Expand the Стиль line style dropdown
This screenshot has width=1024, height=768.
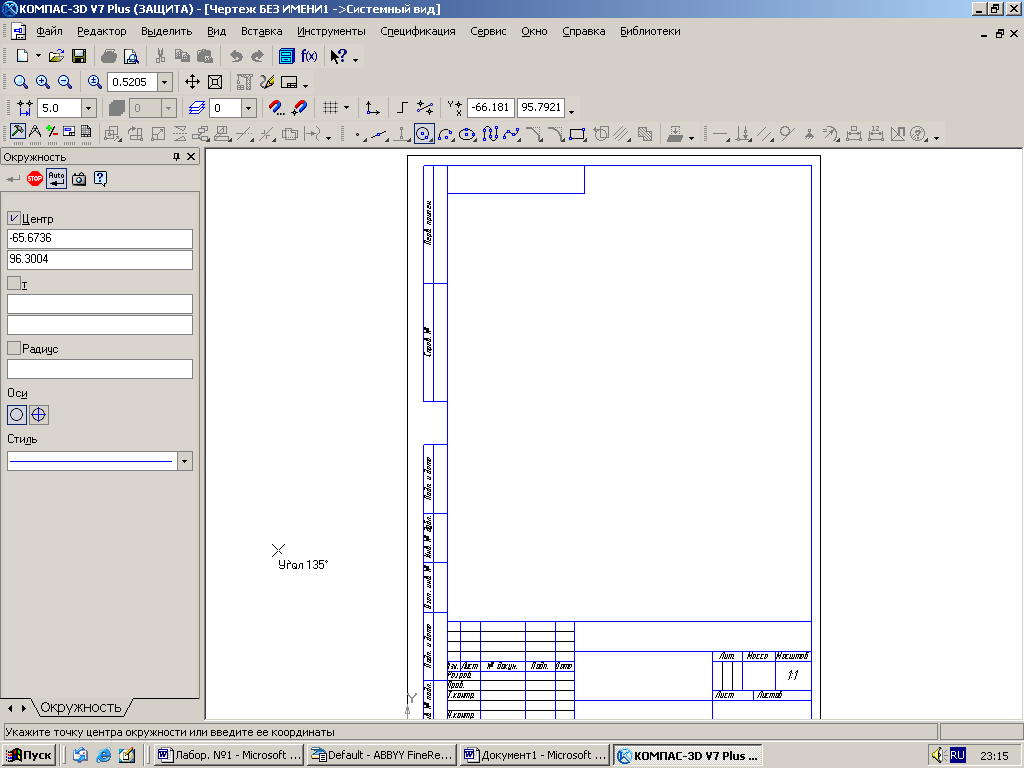(x=185, y=461)
